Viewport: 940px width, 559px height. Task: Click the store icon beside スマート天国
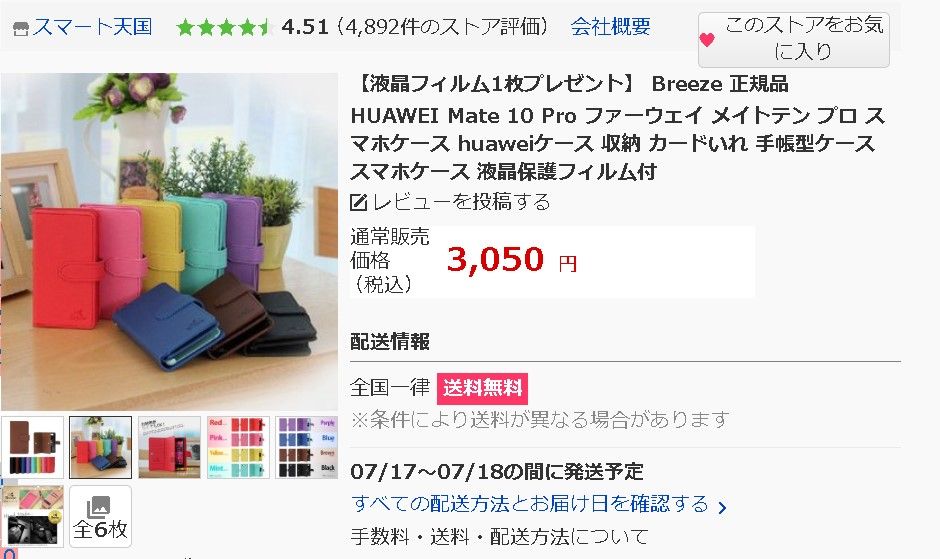pyautogui.click(x=21, y=29)
